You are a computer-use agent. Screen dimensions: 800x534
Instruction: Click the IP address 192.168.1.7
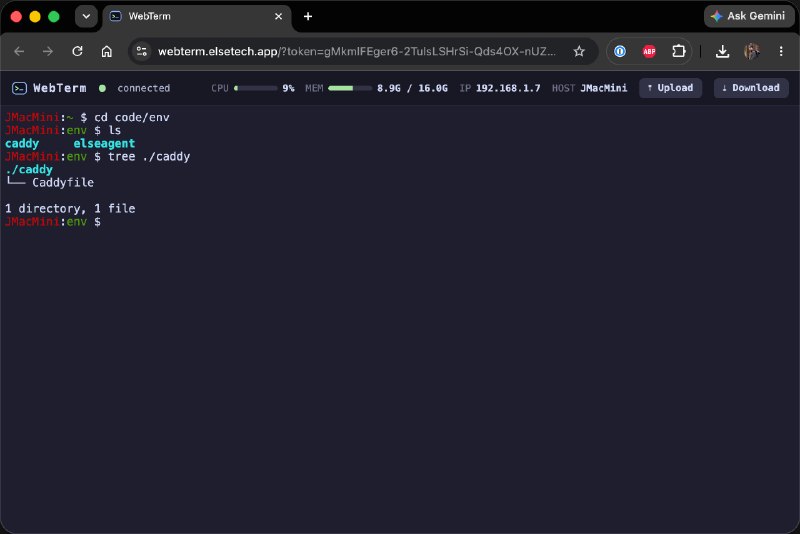tap(508, 88)
